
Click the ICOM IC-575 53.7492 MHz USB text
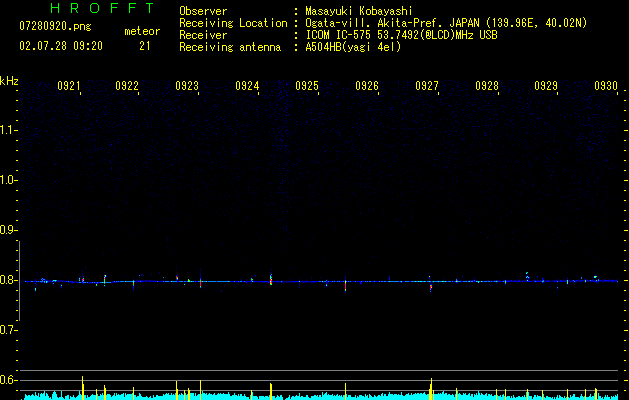click(x=401, y=35)
